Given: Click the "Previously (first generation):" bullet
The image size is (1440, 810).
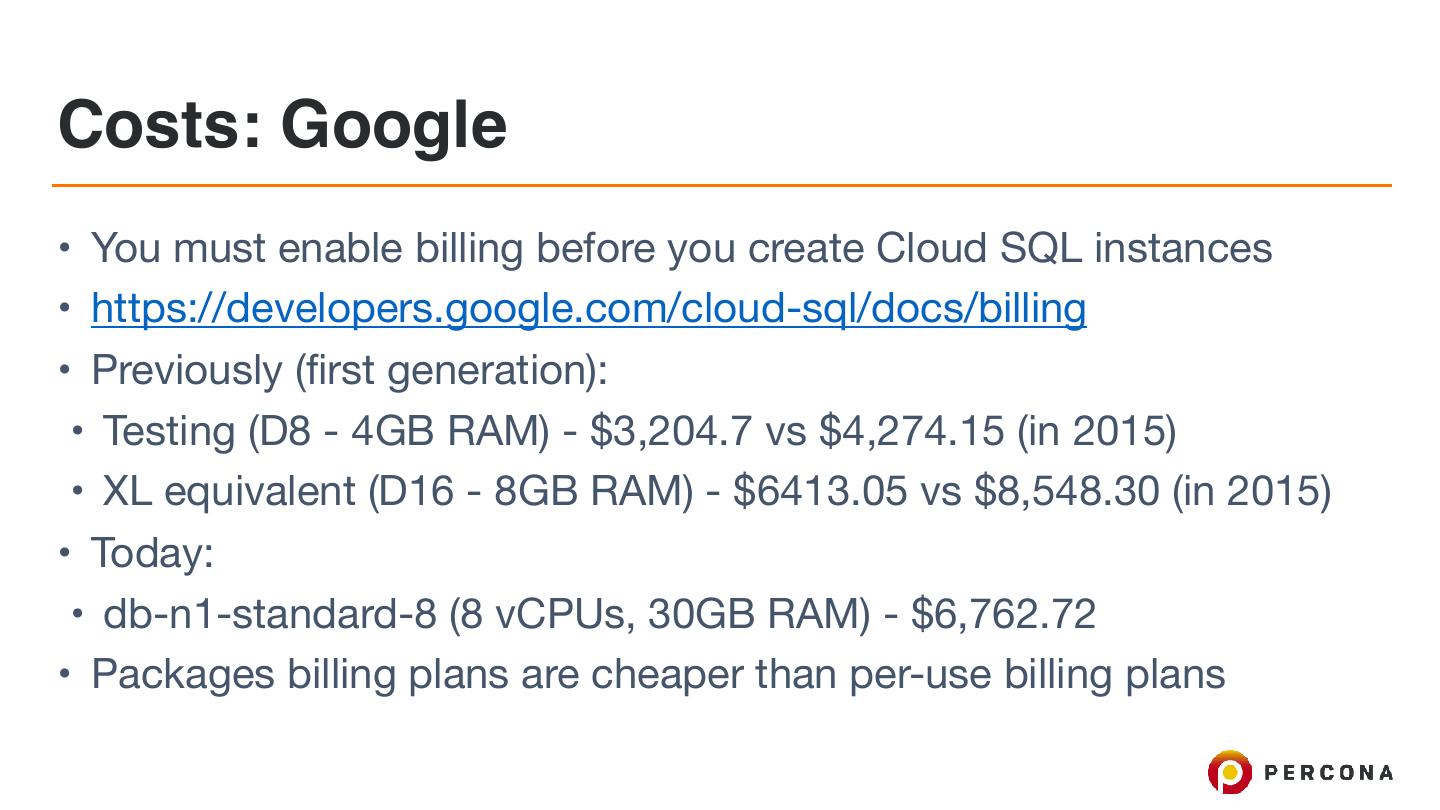Looking at the screenshot, I should point(349,370).
